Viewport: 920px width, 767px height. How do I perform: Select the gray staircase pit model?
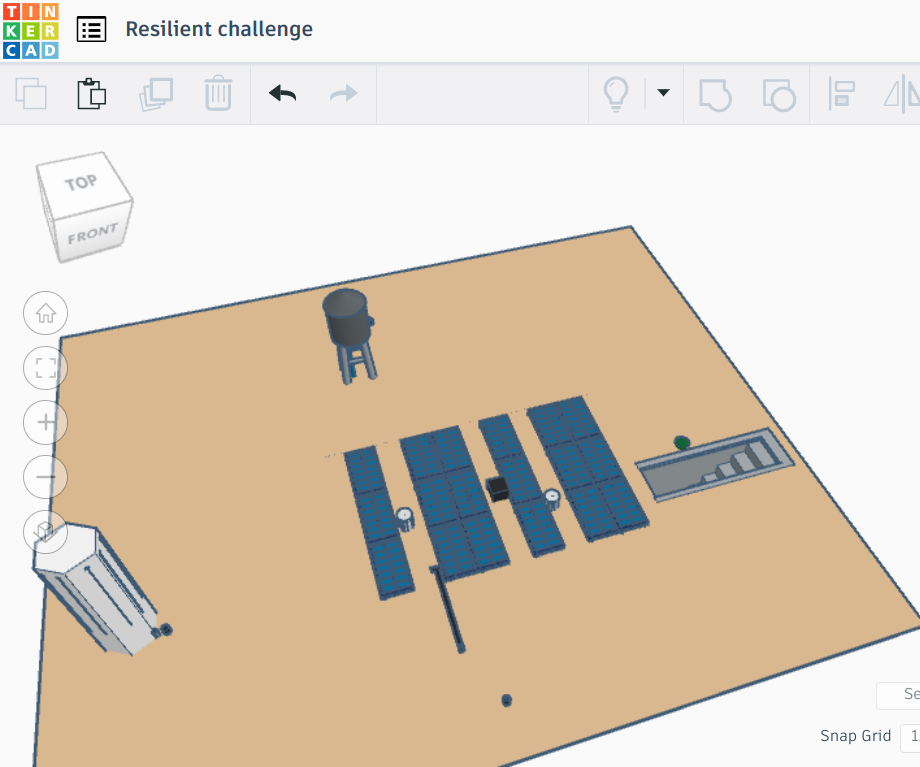[x=716, y=465]
